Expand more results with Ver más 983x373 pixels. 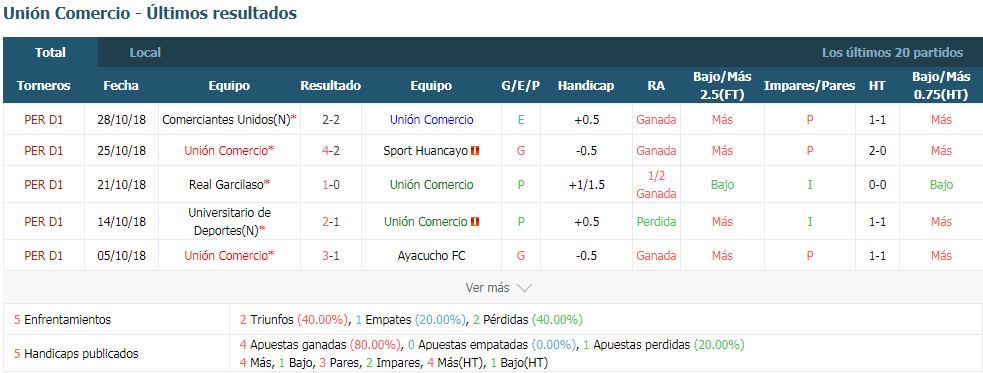[x=498, y=288]
